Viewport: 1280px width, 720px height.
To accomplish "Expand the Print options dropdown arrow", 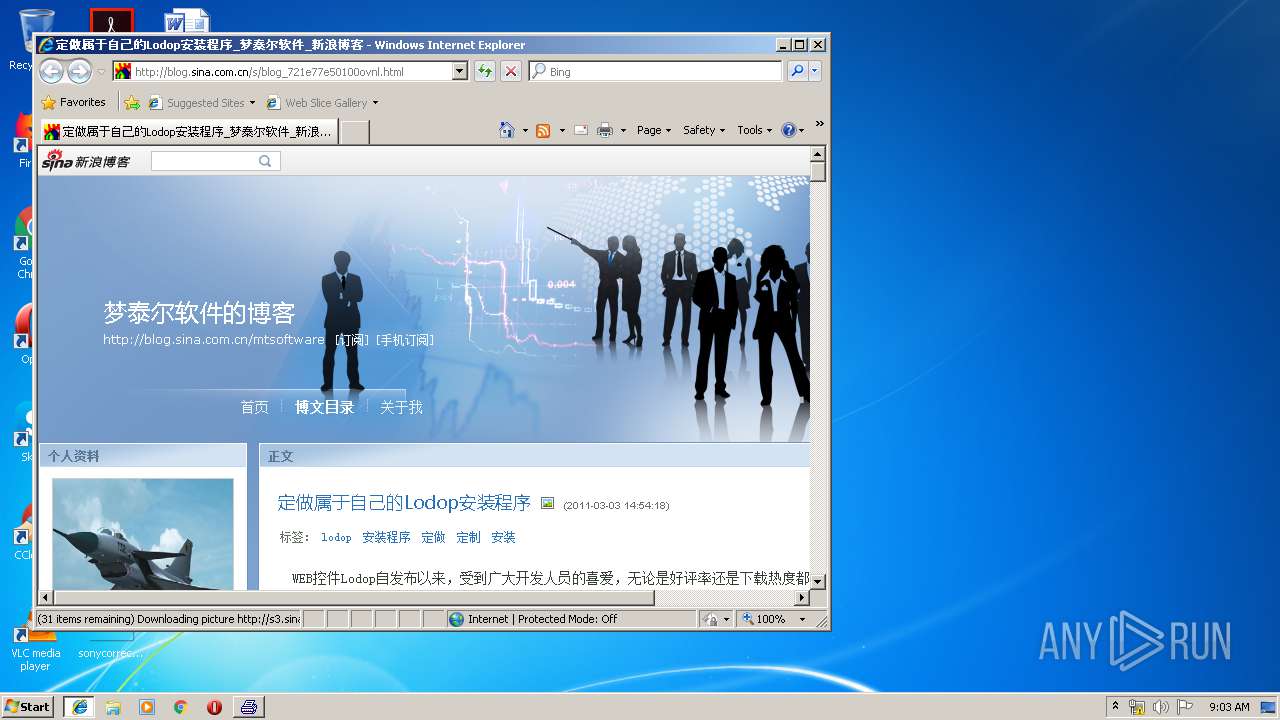I will (x=623, y=130).
